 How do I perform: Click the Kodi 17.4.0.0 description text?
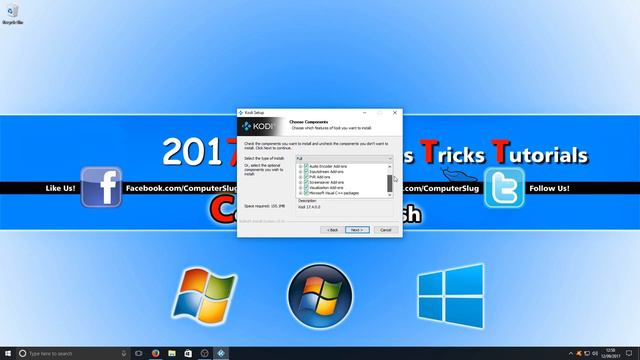coord(309,207)
